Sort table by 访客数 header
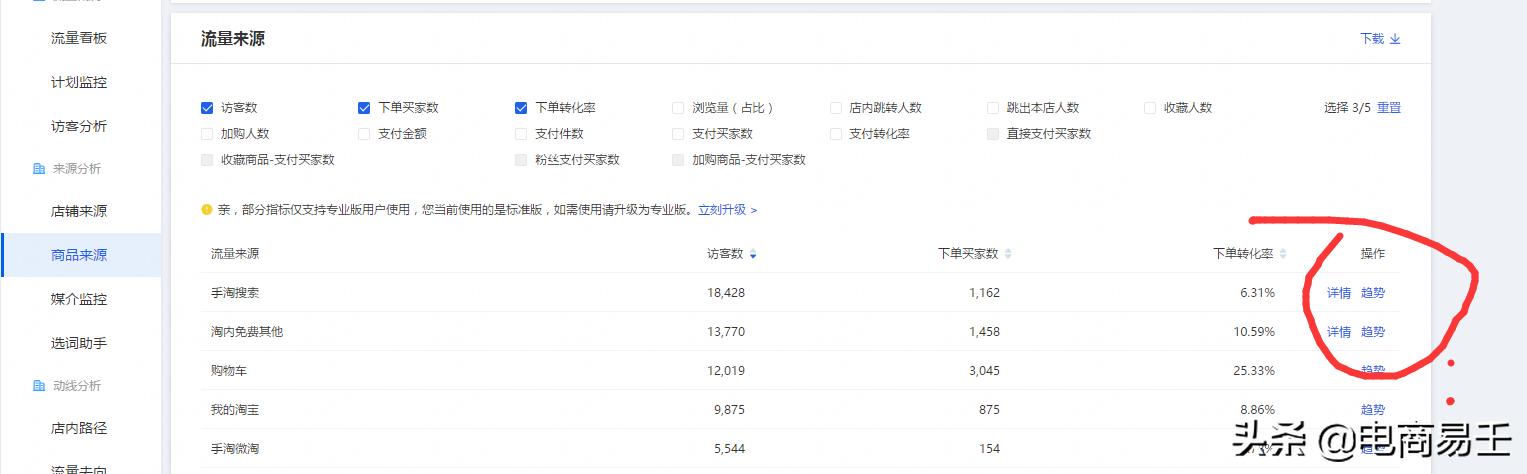1527x474 pixels. tap(725, 254)
